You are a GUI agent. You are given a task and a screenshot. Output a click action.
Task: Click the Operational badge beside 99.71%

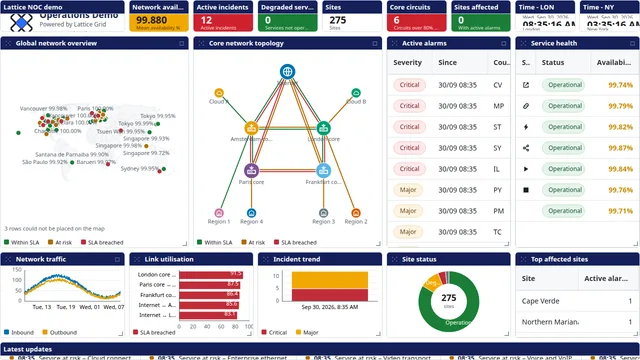pyautogui.click(x=563, y=211)
